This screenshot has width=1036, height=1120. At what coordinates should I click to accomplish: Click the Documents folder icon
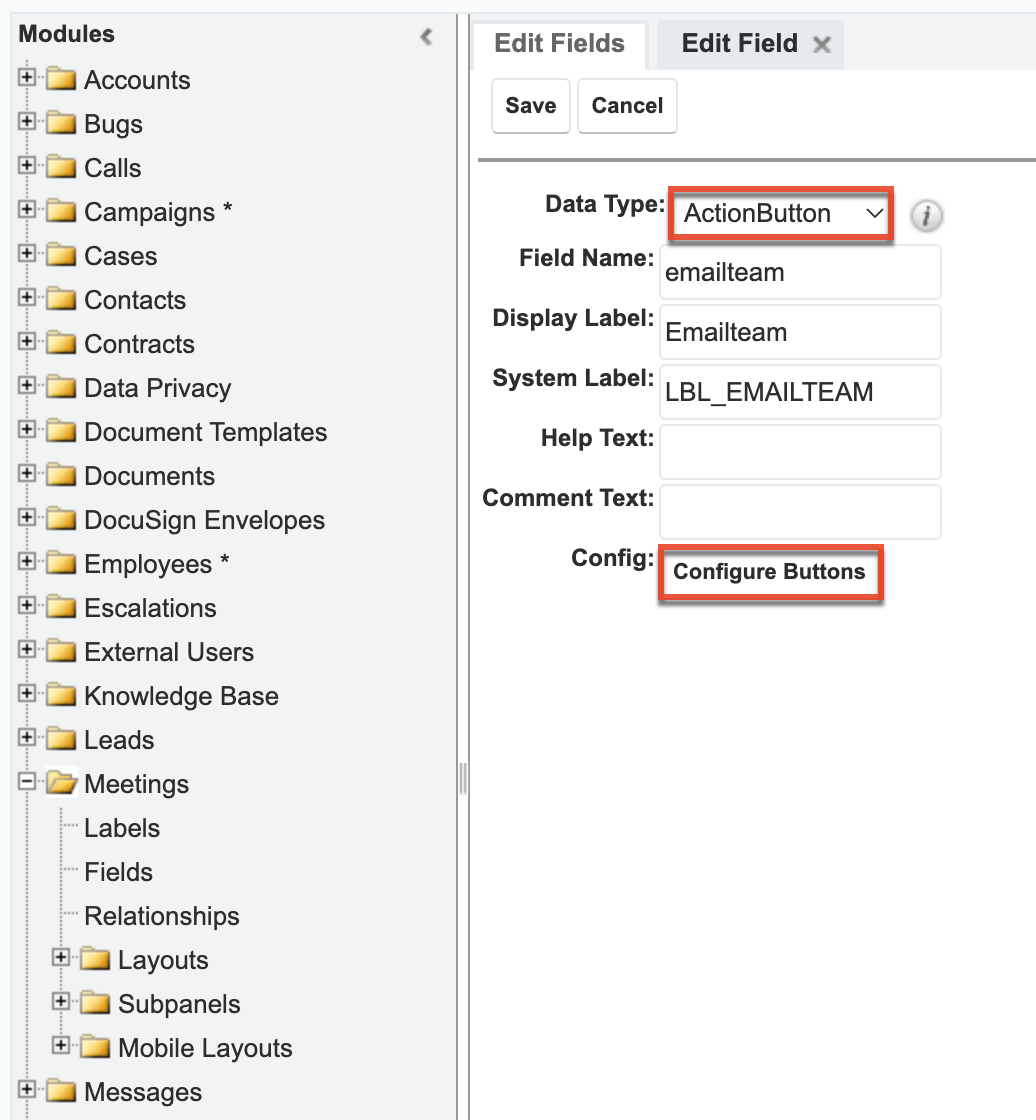[x=59, y=476]
